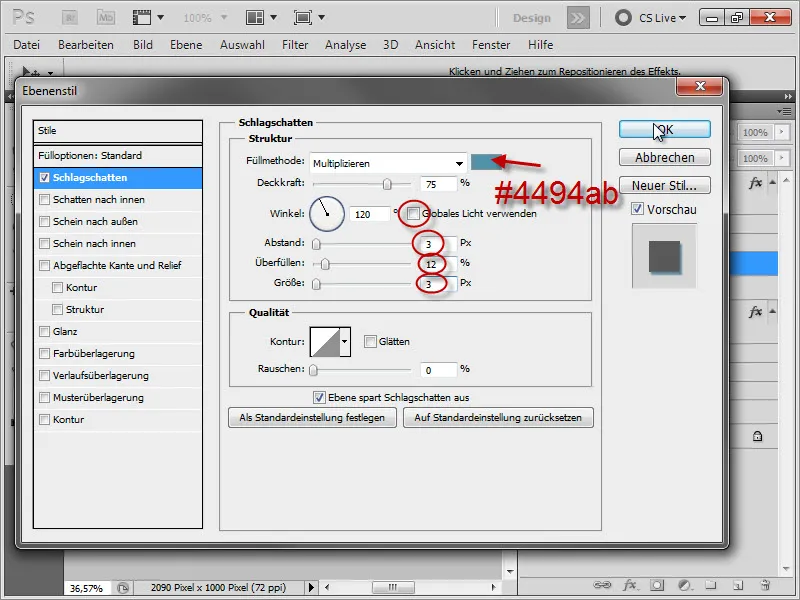Expand workspaces with double-arrow button
Viewport: 800px width, 600px height.
pos(578,18)
